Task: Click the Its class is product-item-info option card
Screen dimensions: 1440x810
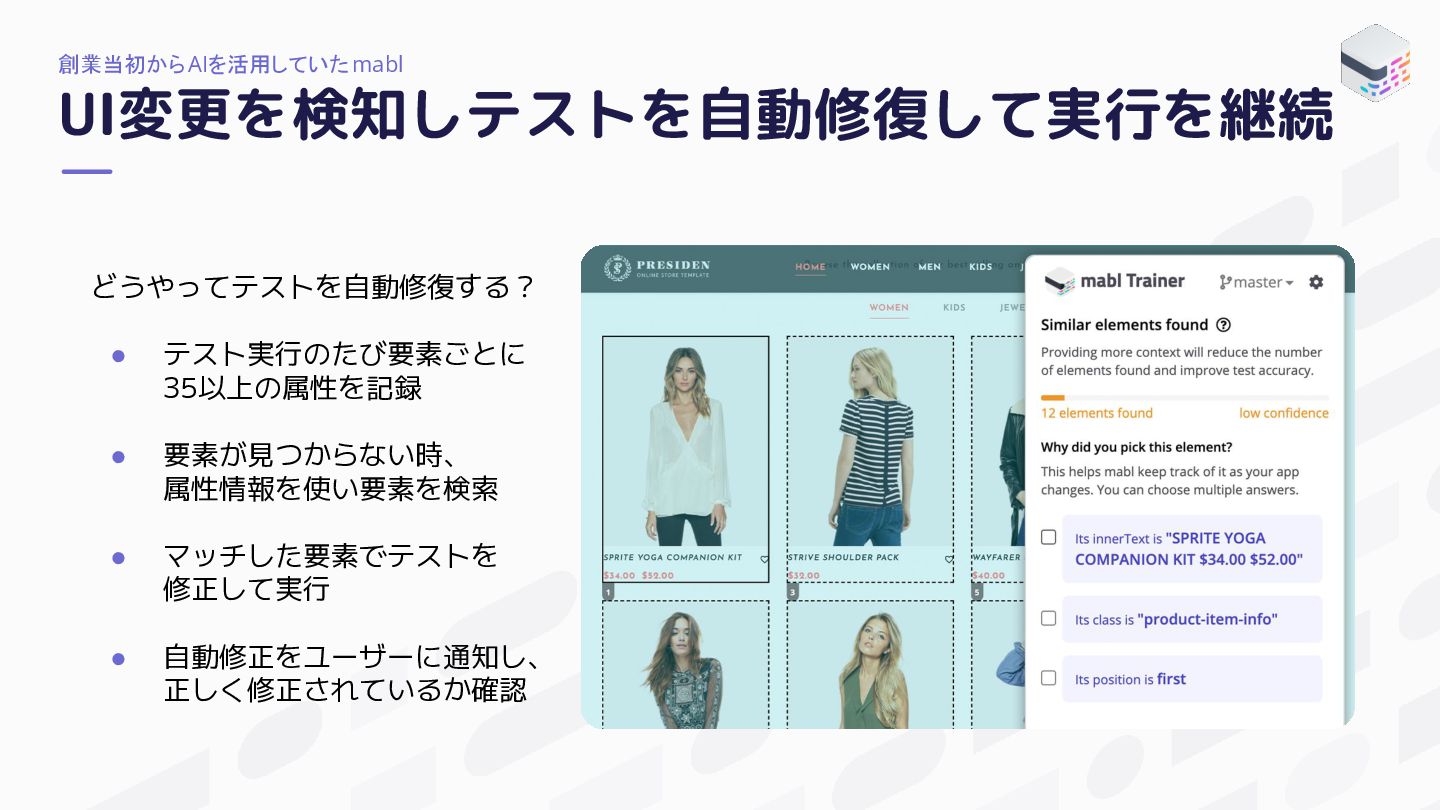Action: coord(1192,619)
